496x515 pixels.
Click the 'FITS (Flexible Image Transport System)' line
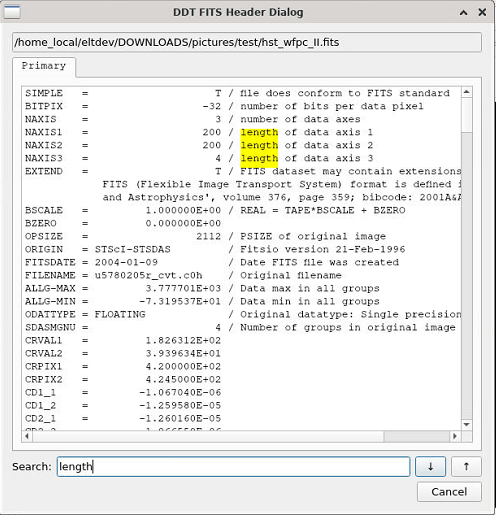pos(281,184)
